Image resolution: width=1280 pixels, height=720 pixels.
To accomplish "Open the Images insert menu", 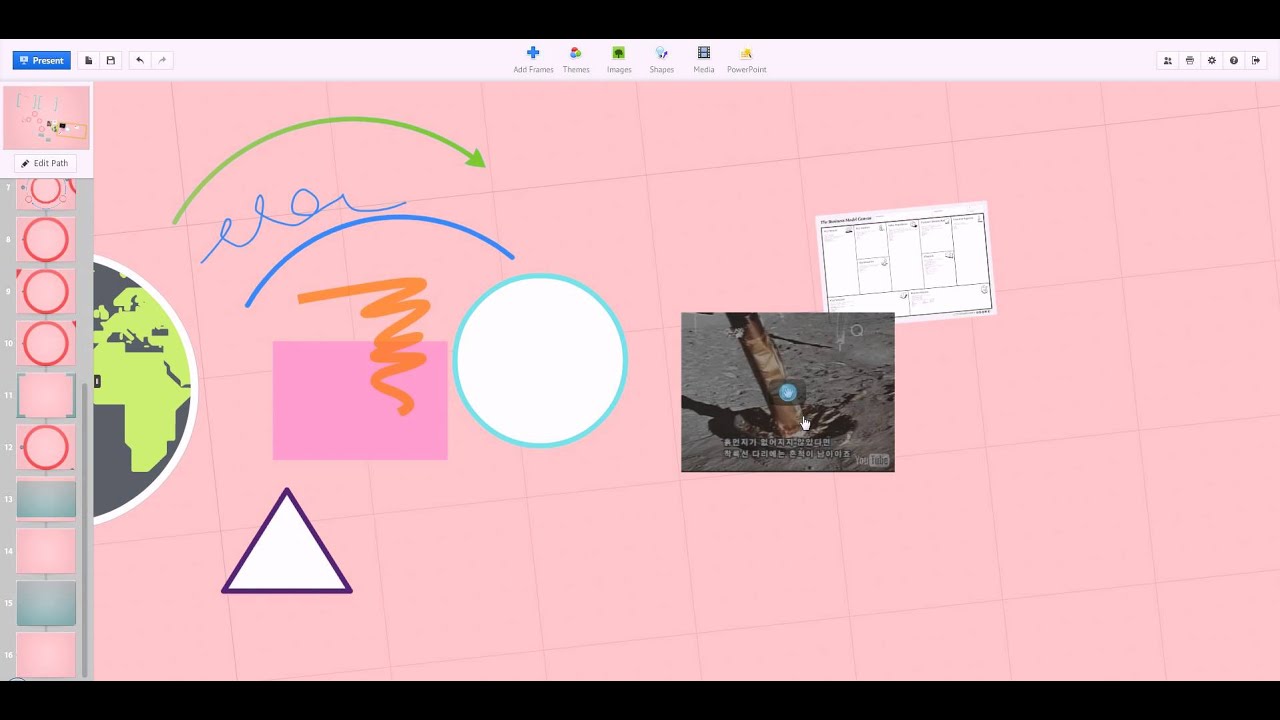I will (x=619, y=60).
